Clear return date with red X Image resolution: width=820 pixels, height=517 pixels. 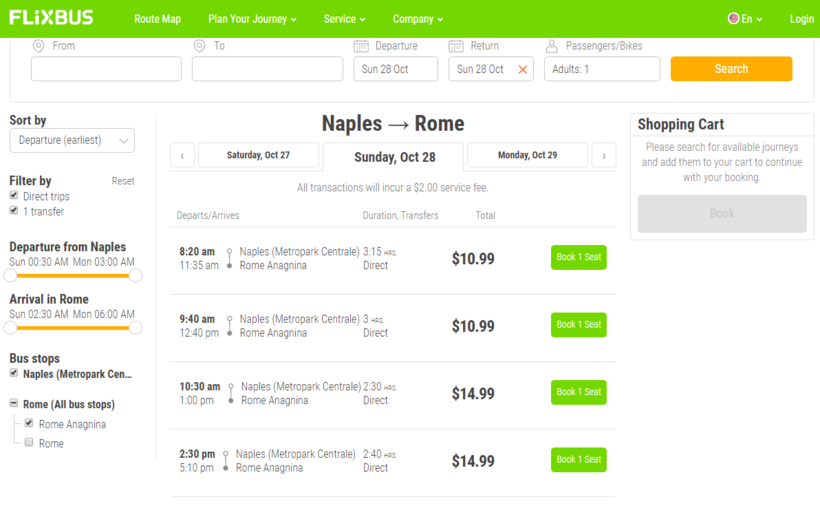(x=522, y=70)
